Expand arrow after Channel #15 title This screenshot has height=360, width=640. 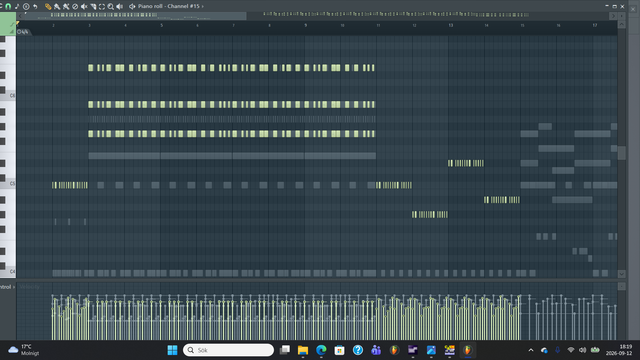click(x=202, y=6)
